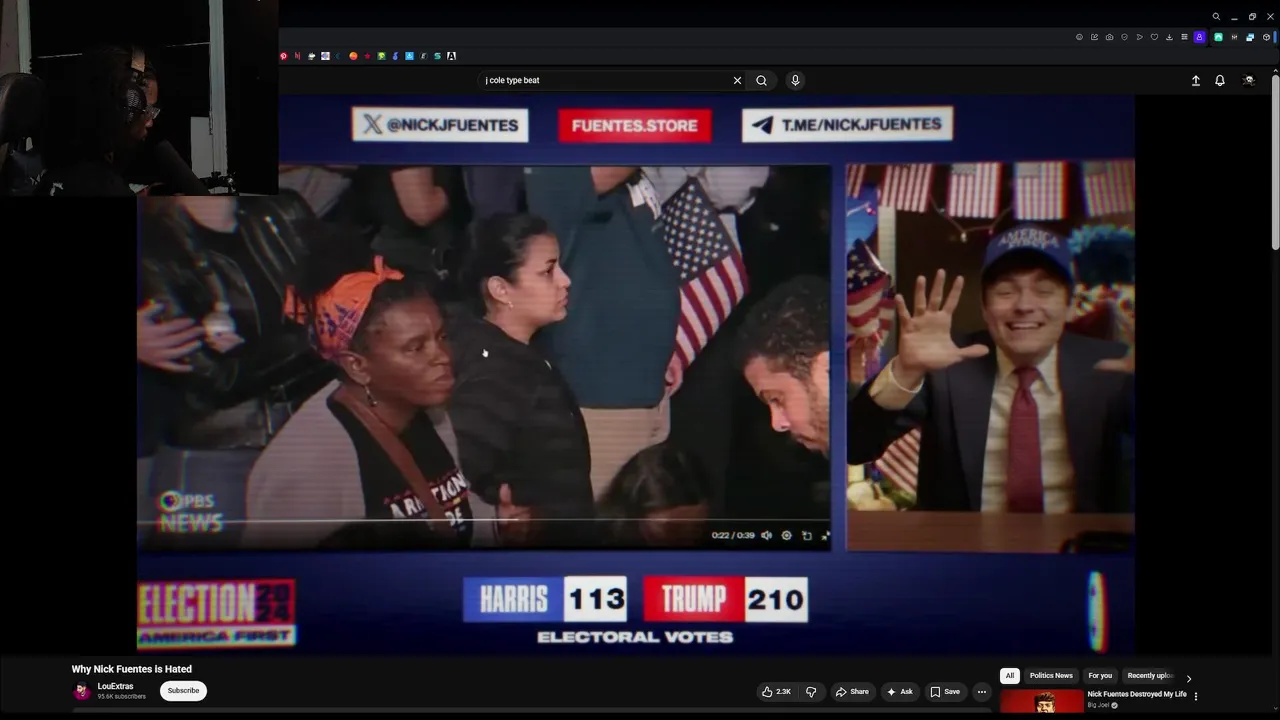Clear the search query with the X
This screenshot has height=720, width=1280.
tap(738, 80)
